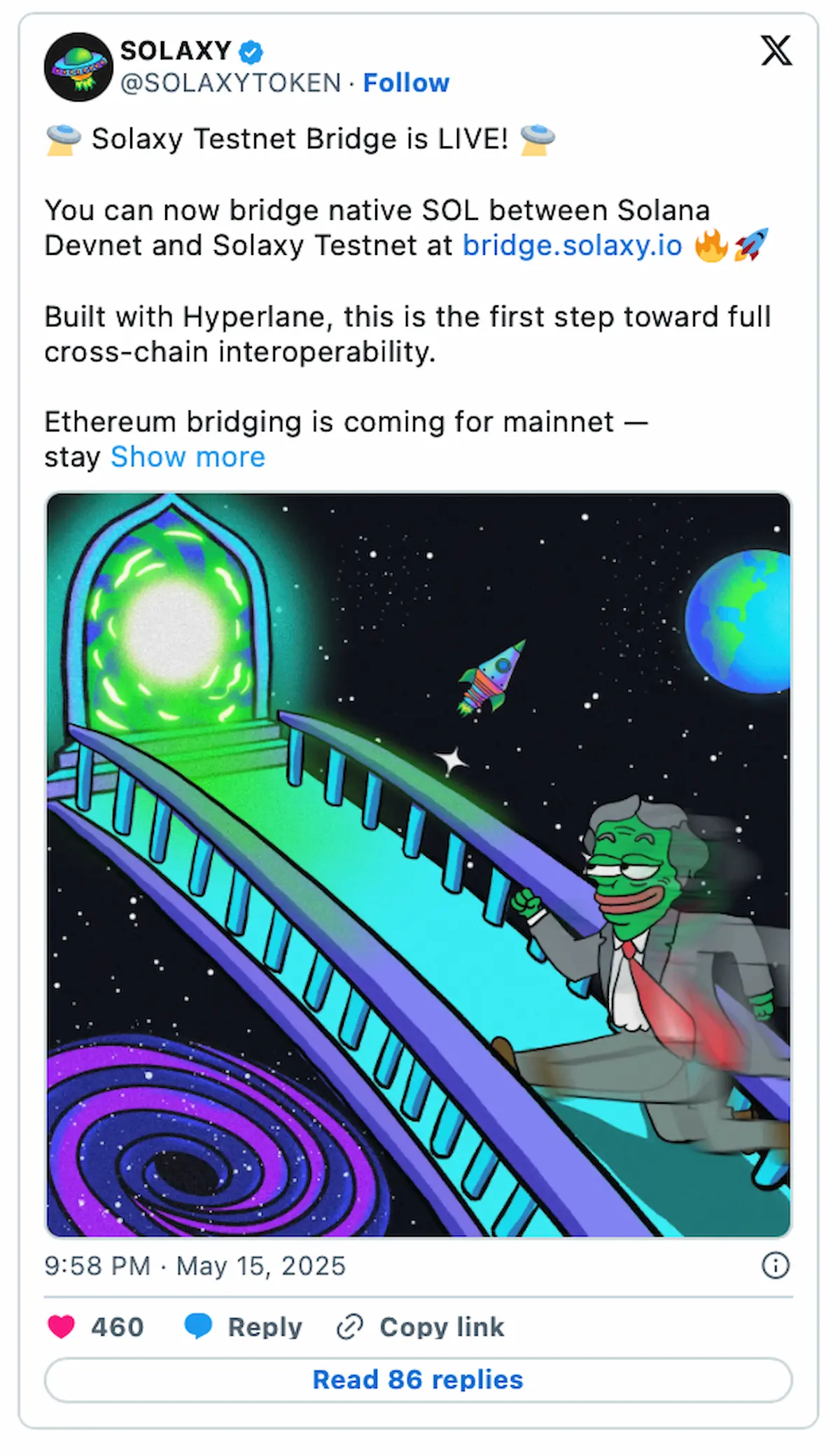
Task: Open the 9:58 PM May 15 timestamp
Action: coord(195,1266)
